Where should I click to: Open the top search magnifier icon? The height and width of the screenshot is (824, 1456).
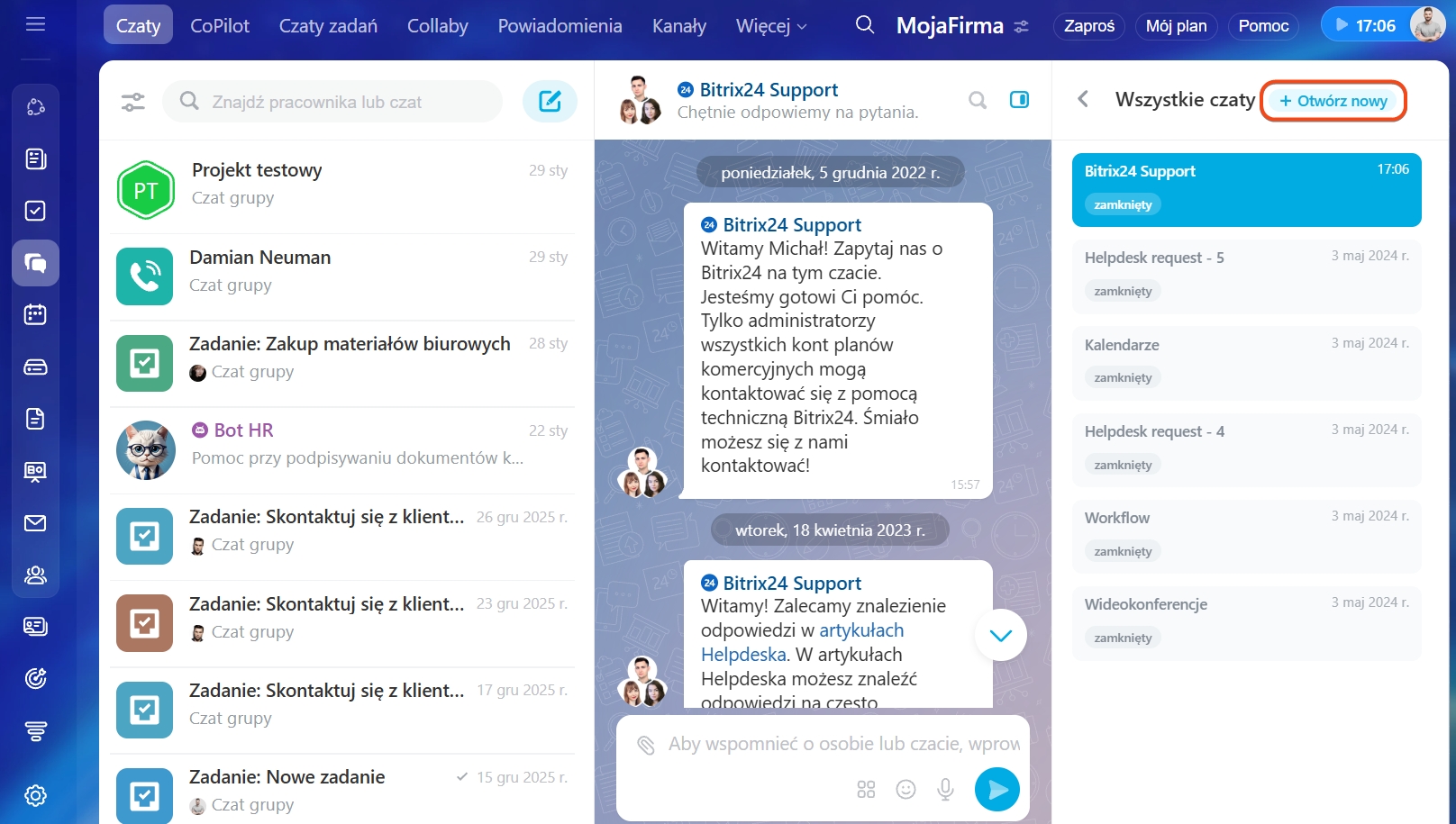(x=864, y=25)
